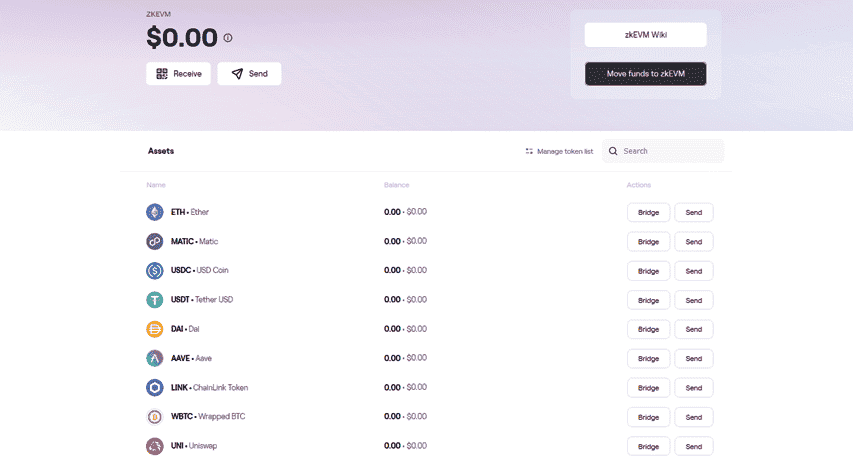Click the USDT Tether icon
The width and height of the screenshot is (853, 465).
click(x=154, y=300)
